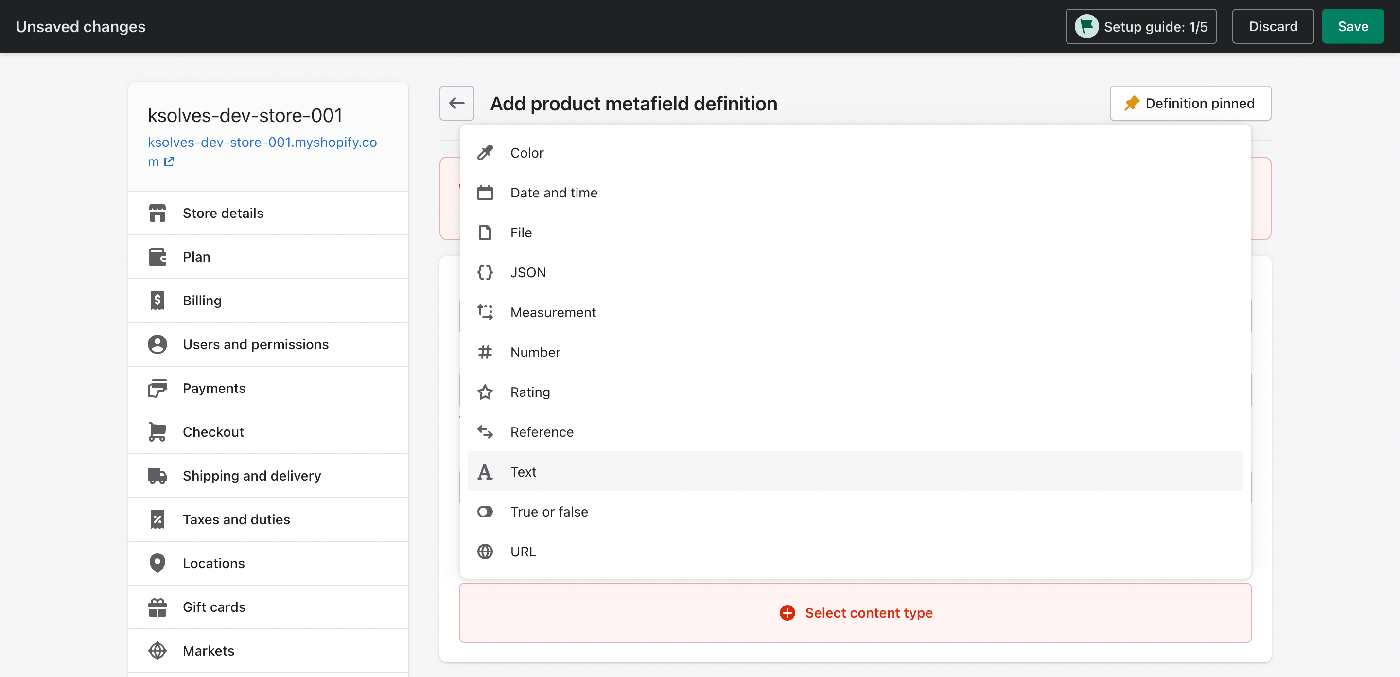Click the ksolves-dev-store-001 store name

(x=245, y=115)
